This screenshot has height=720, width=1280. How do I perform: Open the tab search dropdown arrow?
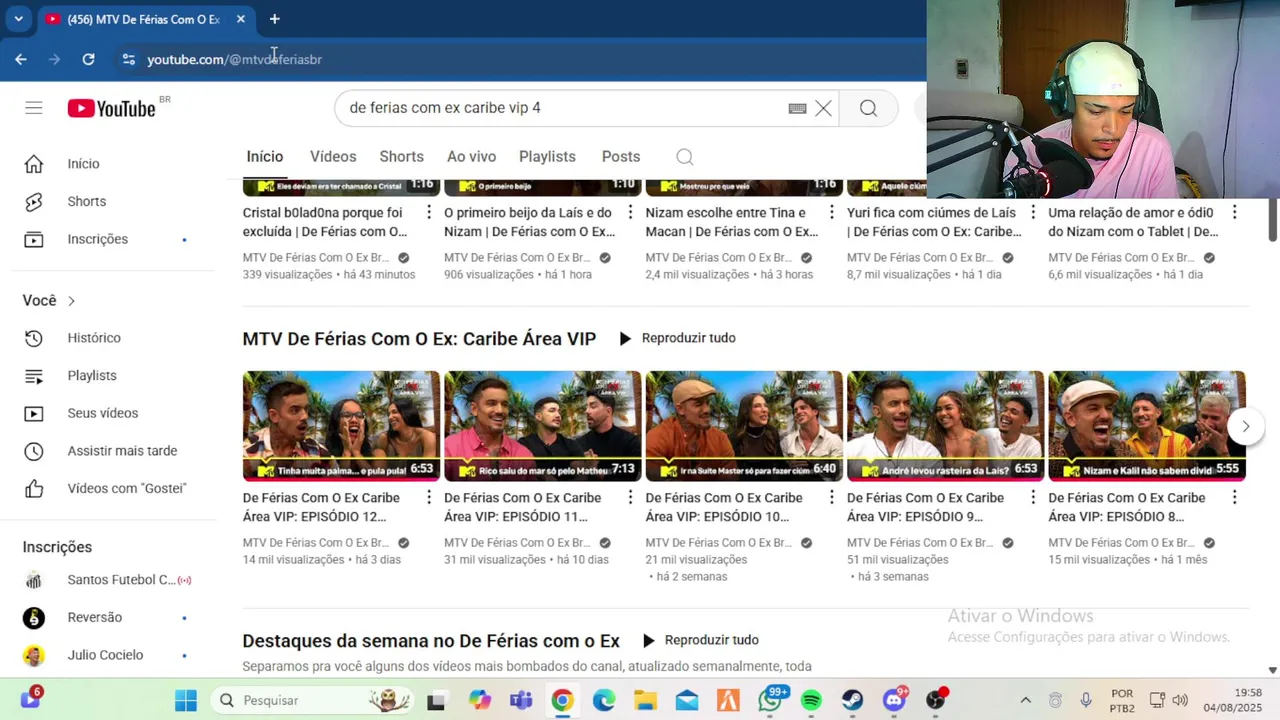[18, 19]
